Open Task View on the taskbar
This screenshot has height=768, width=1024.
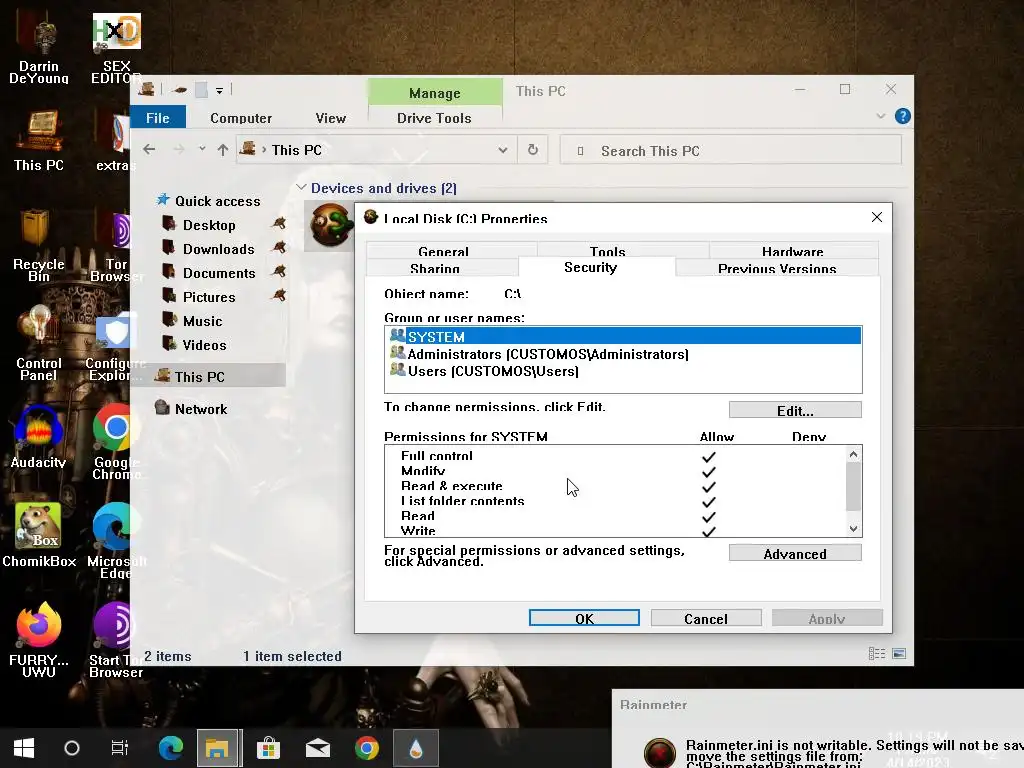[x=120, y=748]
